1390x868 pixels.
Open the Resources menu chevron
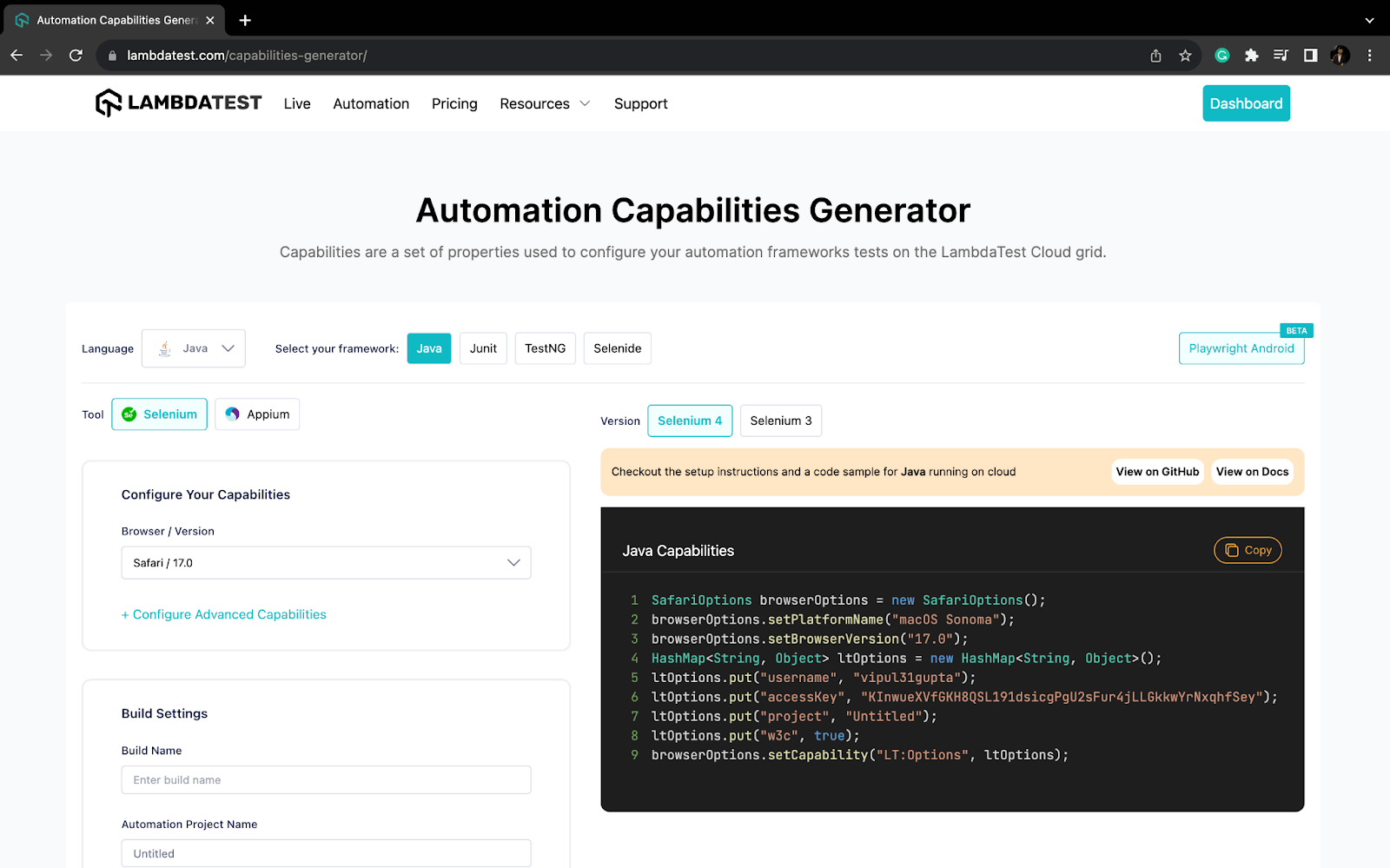click(584, 103)
